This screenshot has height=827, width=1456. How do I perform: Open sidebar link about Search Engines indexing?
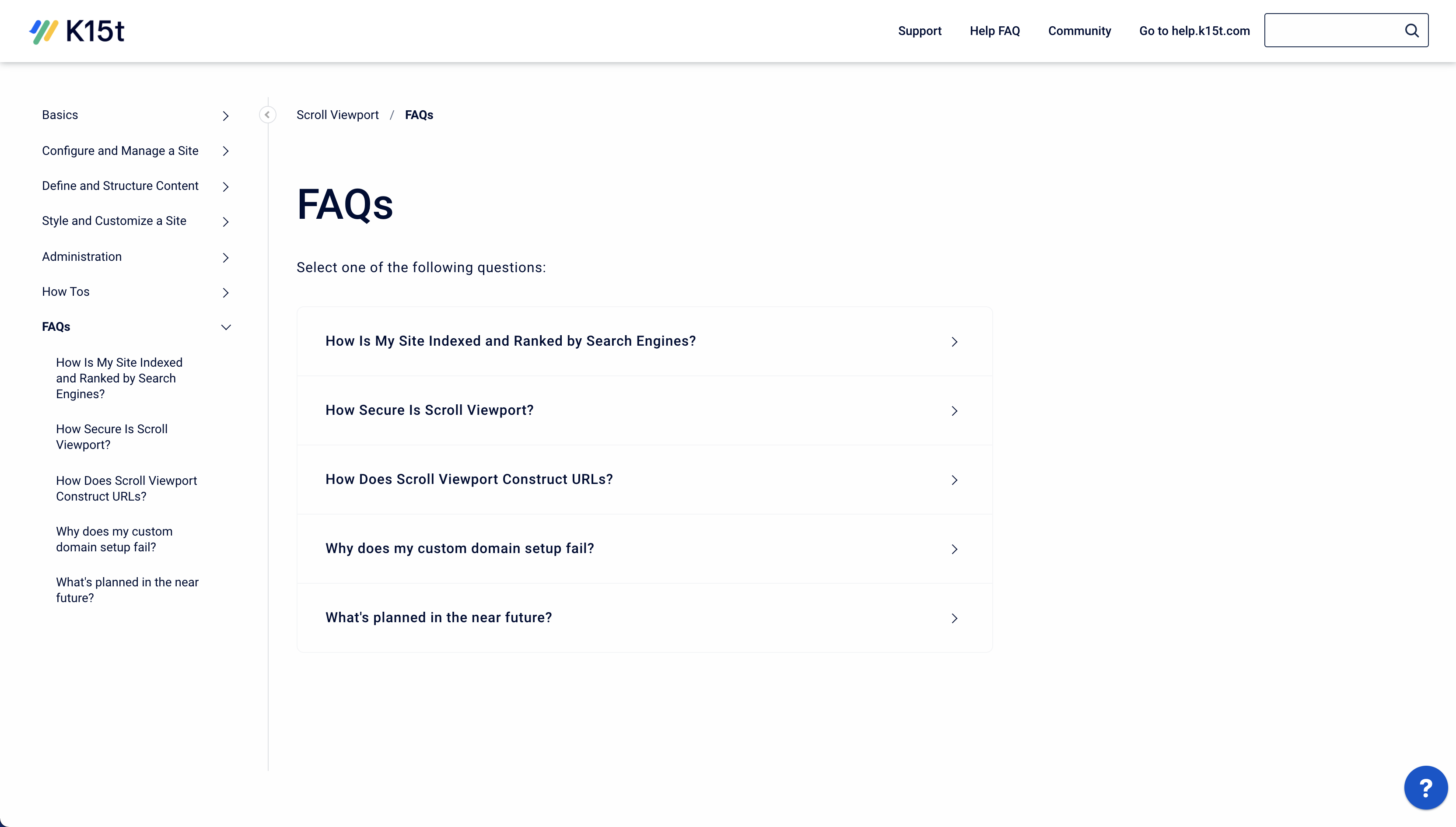click(x=119, y=378)
